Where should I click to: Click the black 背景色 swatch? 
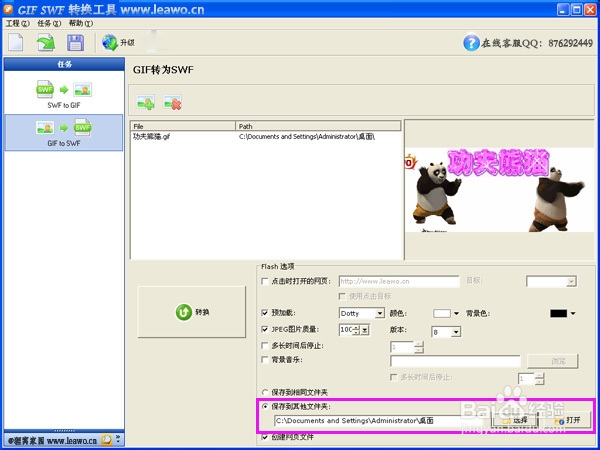[x=559, y=314]
